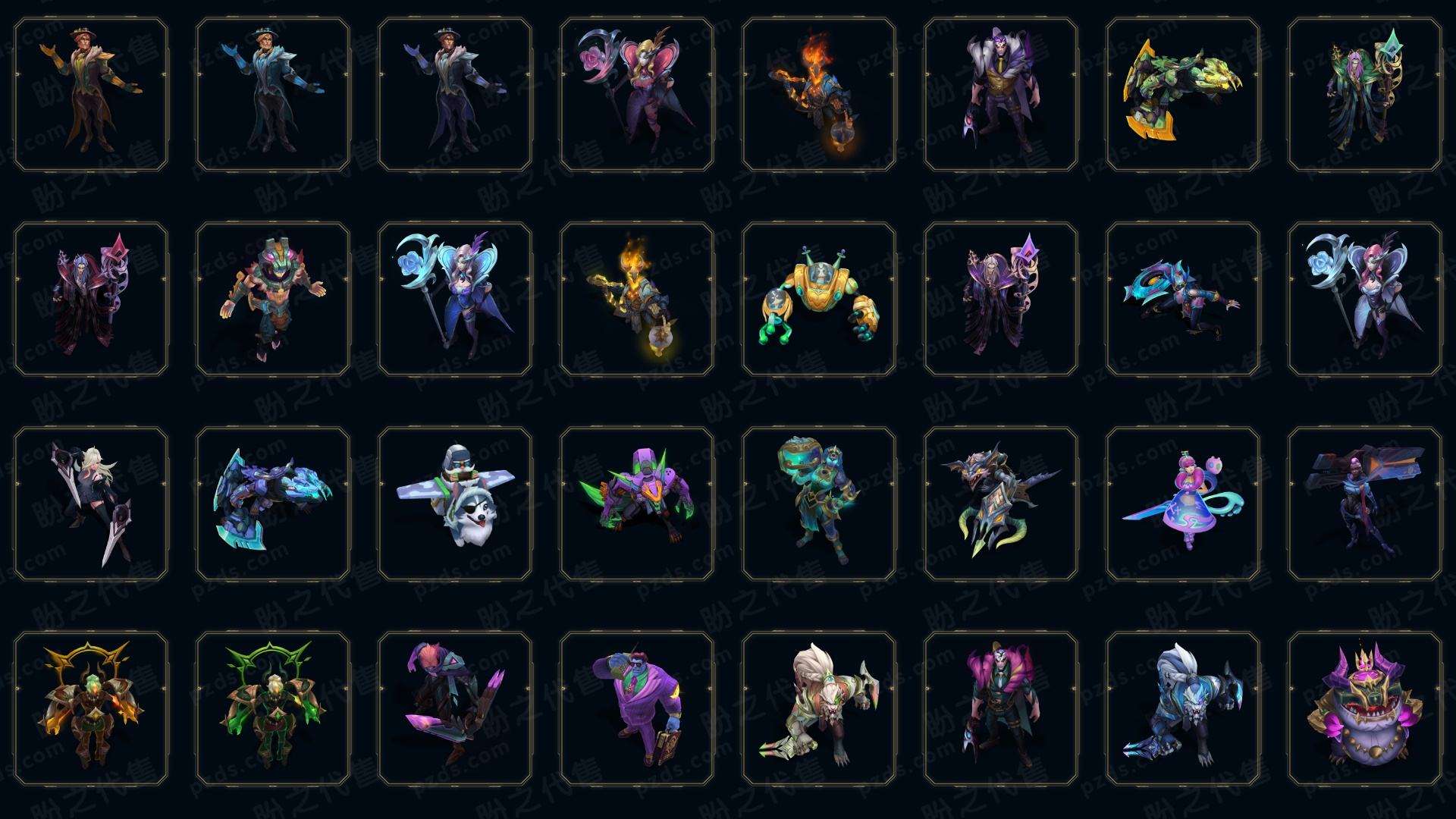This screenshot has width=1456, height=819.
Task: Click the green-yellow crawling beast with axe
Action: (x=1183, y=94)
